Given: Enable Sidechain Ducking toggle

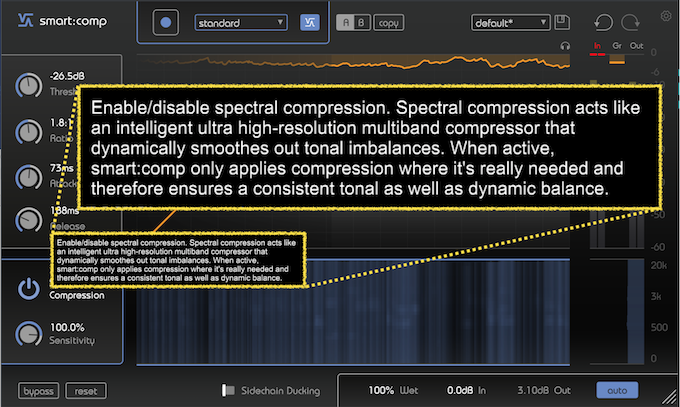Looking at the screenshot, I should [x=228, y=391].
